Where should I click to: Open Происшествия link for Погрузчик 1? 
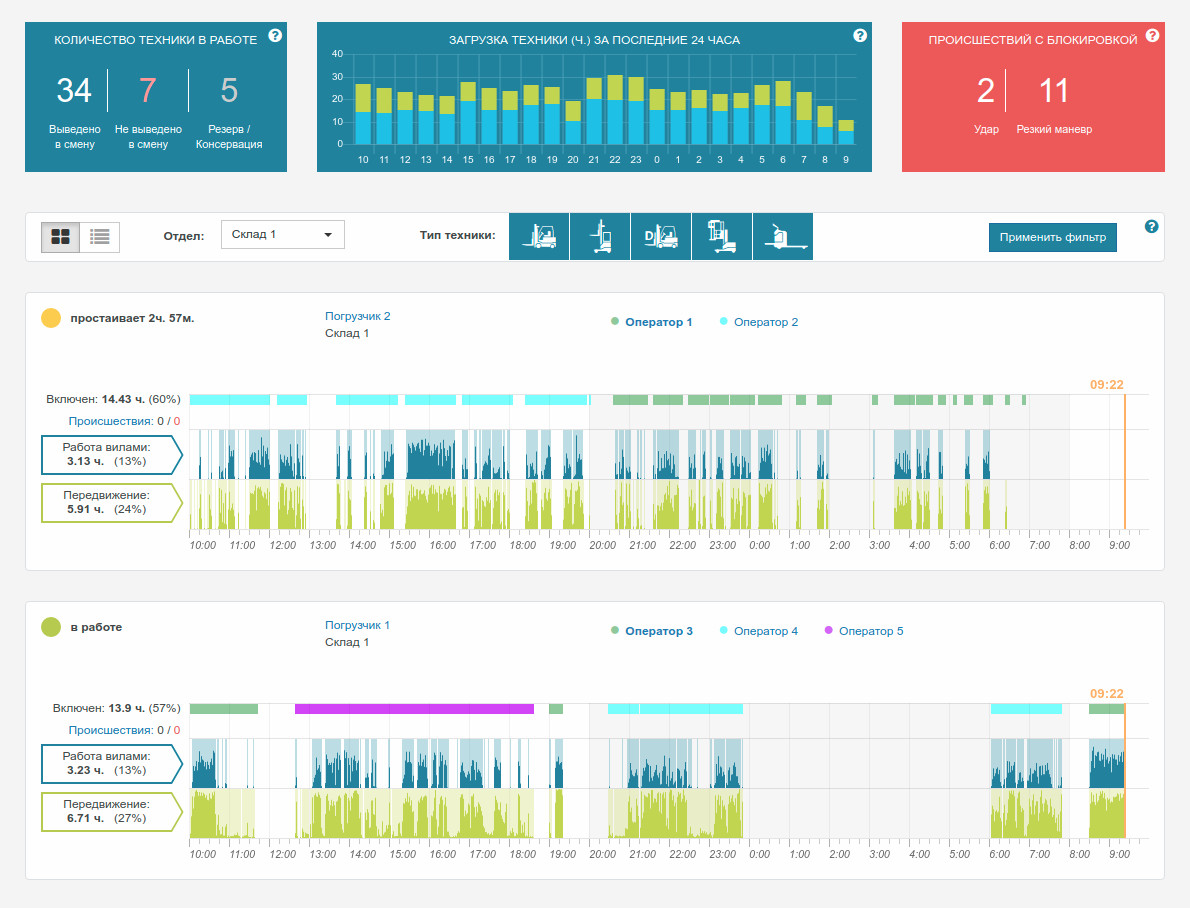pos(111,730)
